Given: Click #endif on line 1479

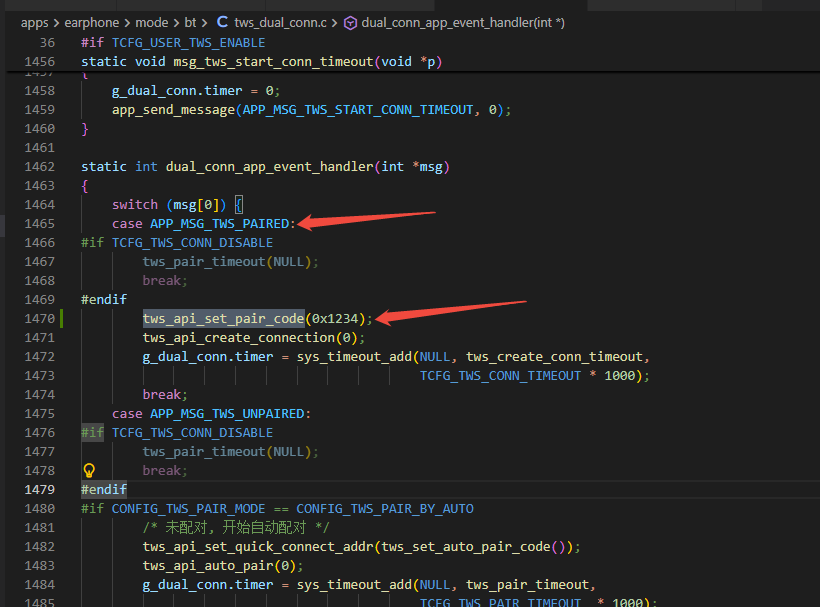Looking at the screenshot, I should [x=104, y=490].
